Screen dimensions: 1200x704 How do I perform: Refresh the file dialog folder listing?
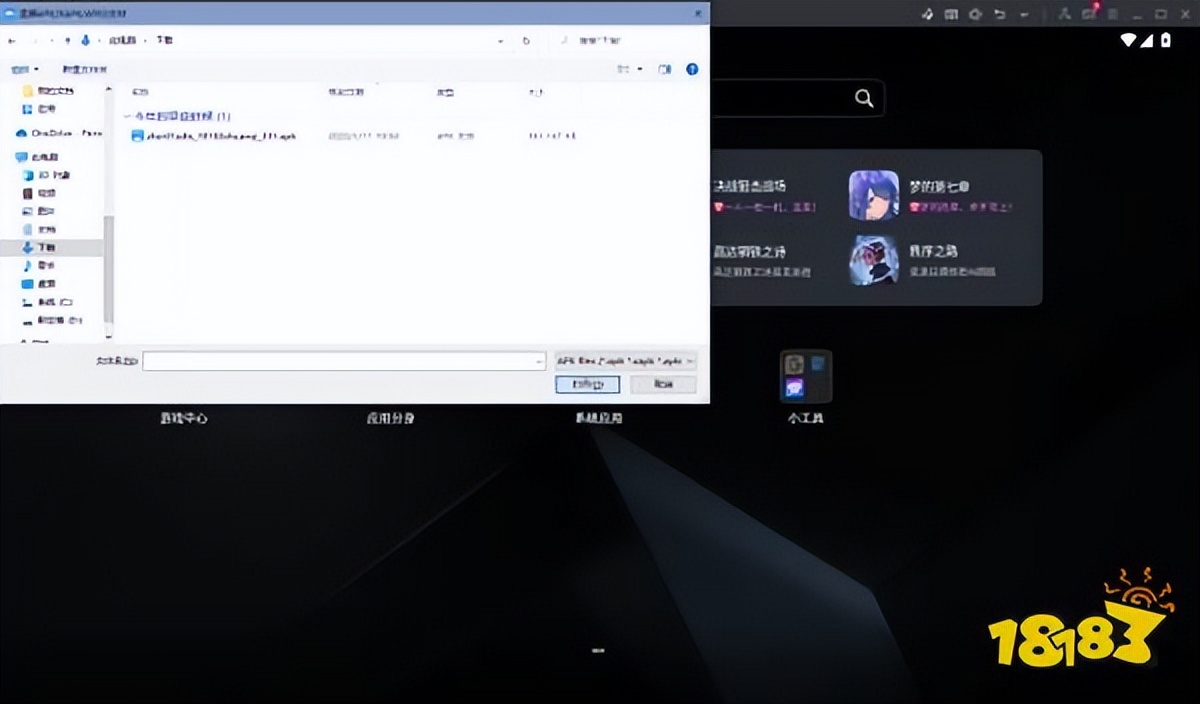[x=526, y=41]
